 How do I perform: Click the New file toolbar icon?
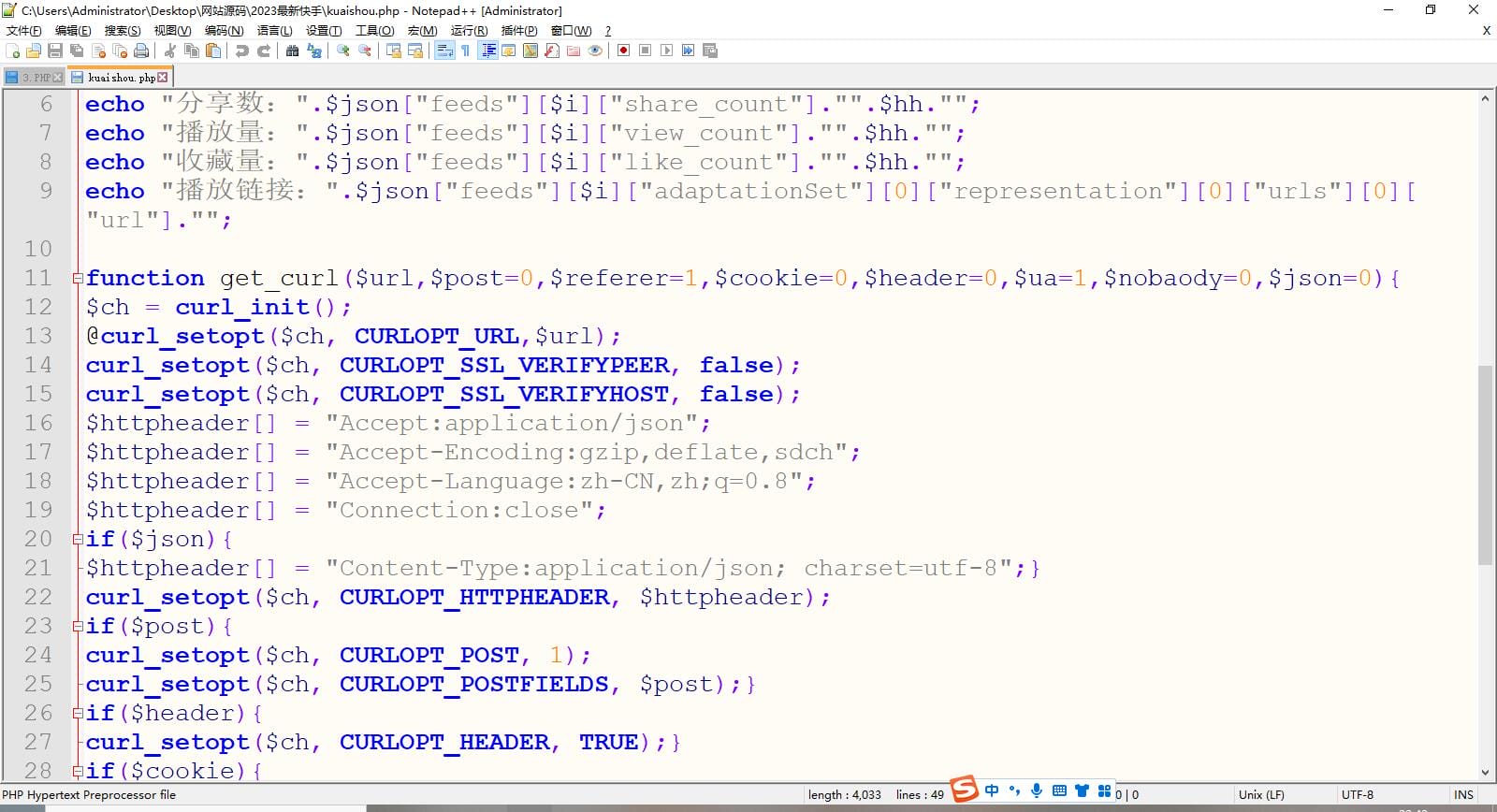click(x=12, y=51)
